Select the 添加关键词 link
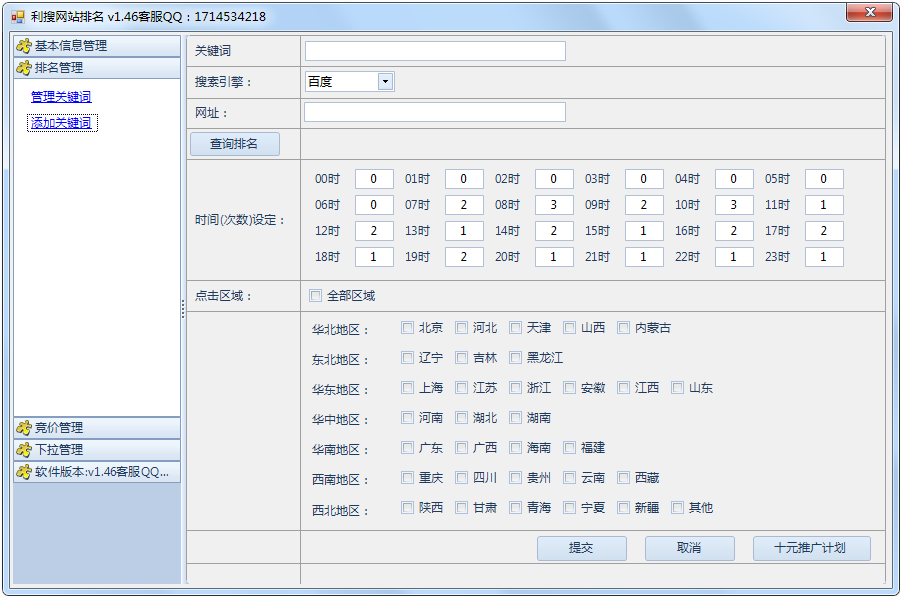 pyautogui.click(x=61, y=123)
